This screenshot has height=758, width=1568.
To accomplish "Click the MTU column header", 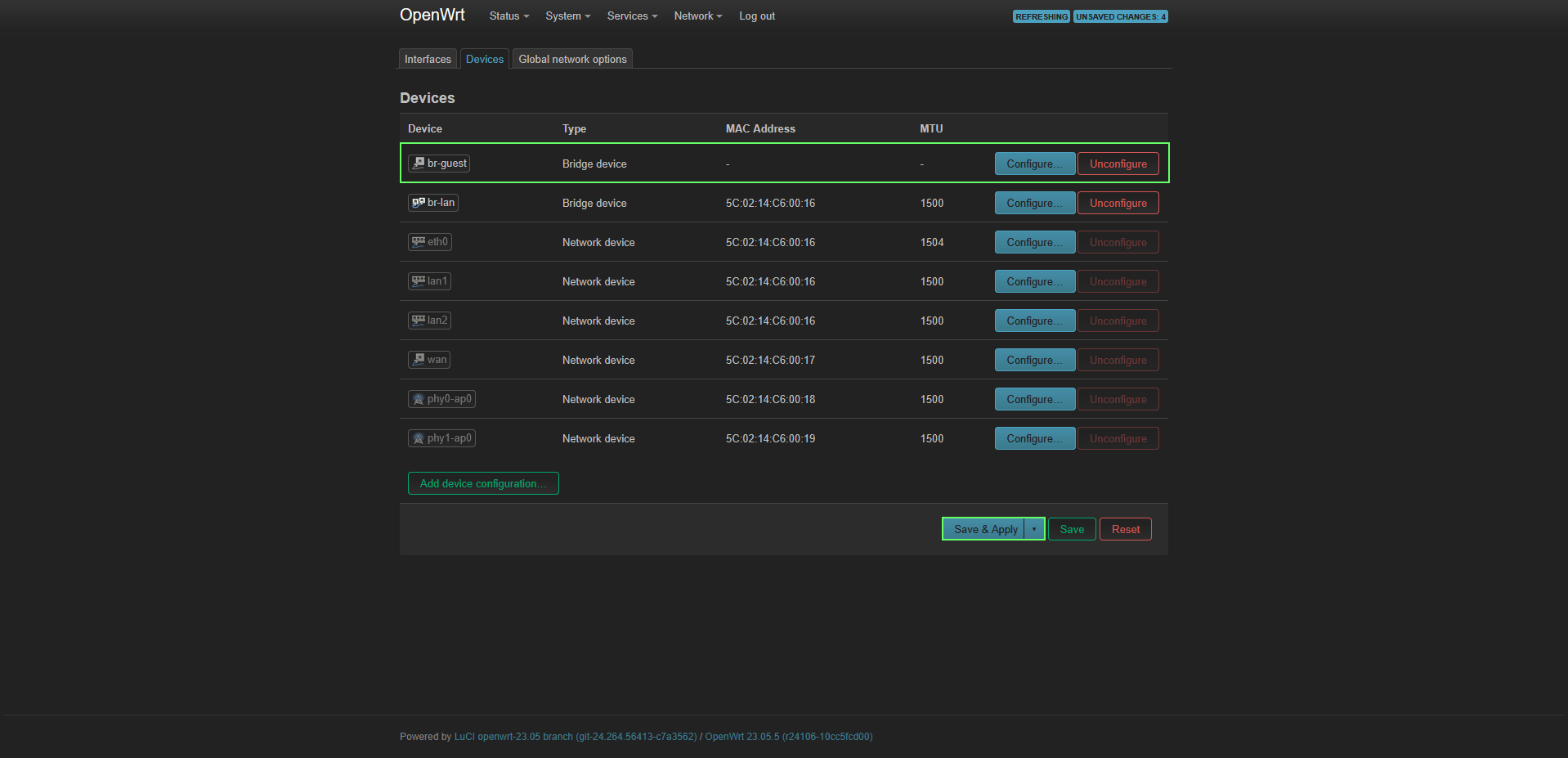I will click(931, 128).
